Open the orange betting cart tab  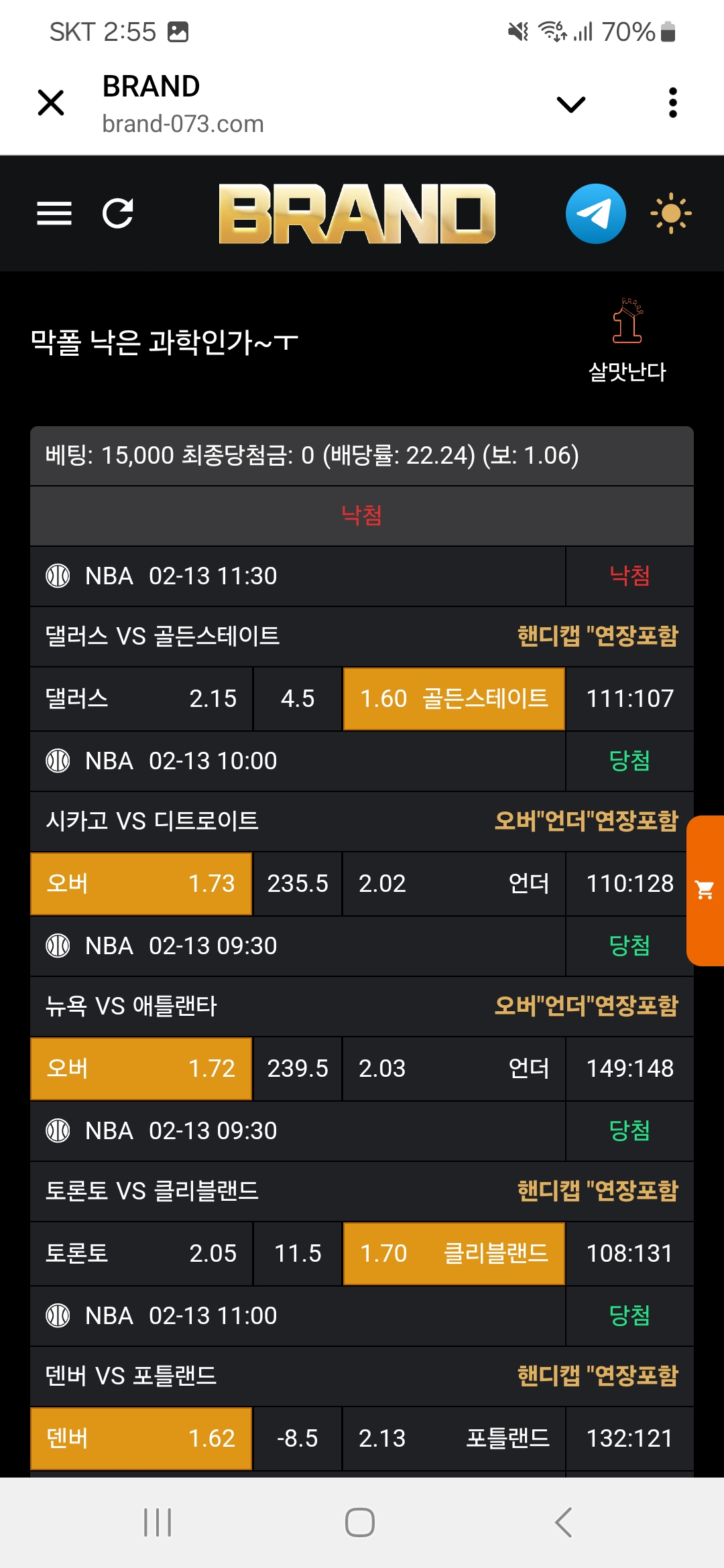click(x=705, y=890)
